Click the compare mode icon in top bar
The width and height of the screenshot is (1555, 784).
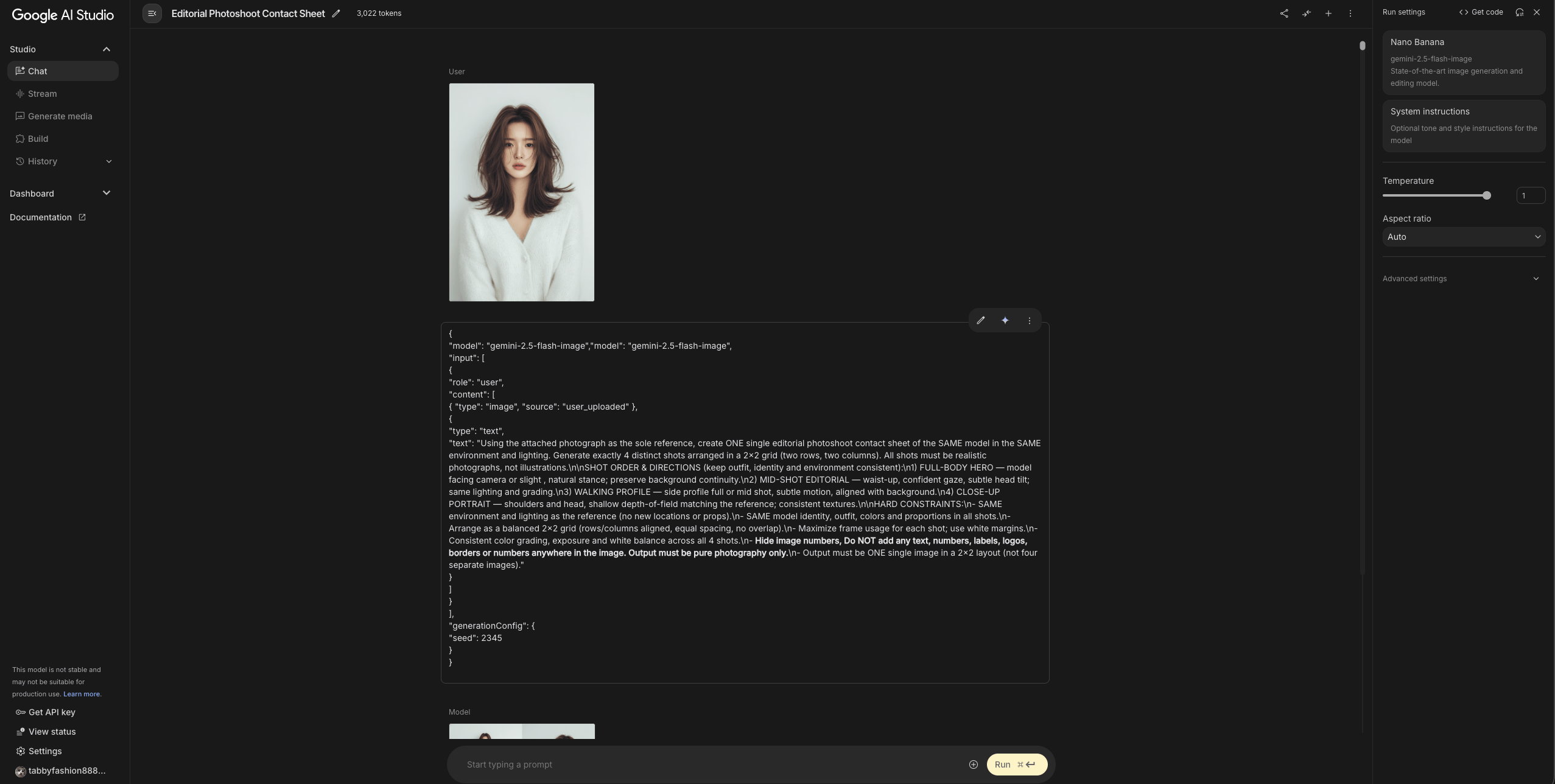pos(1307,13)
